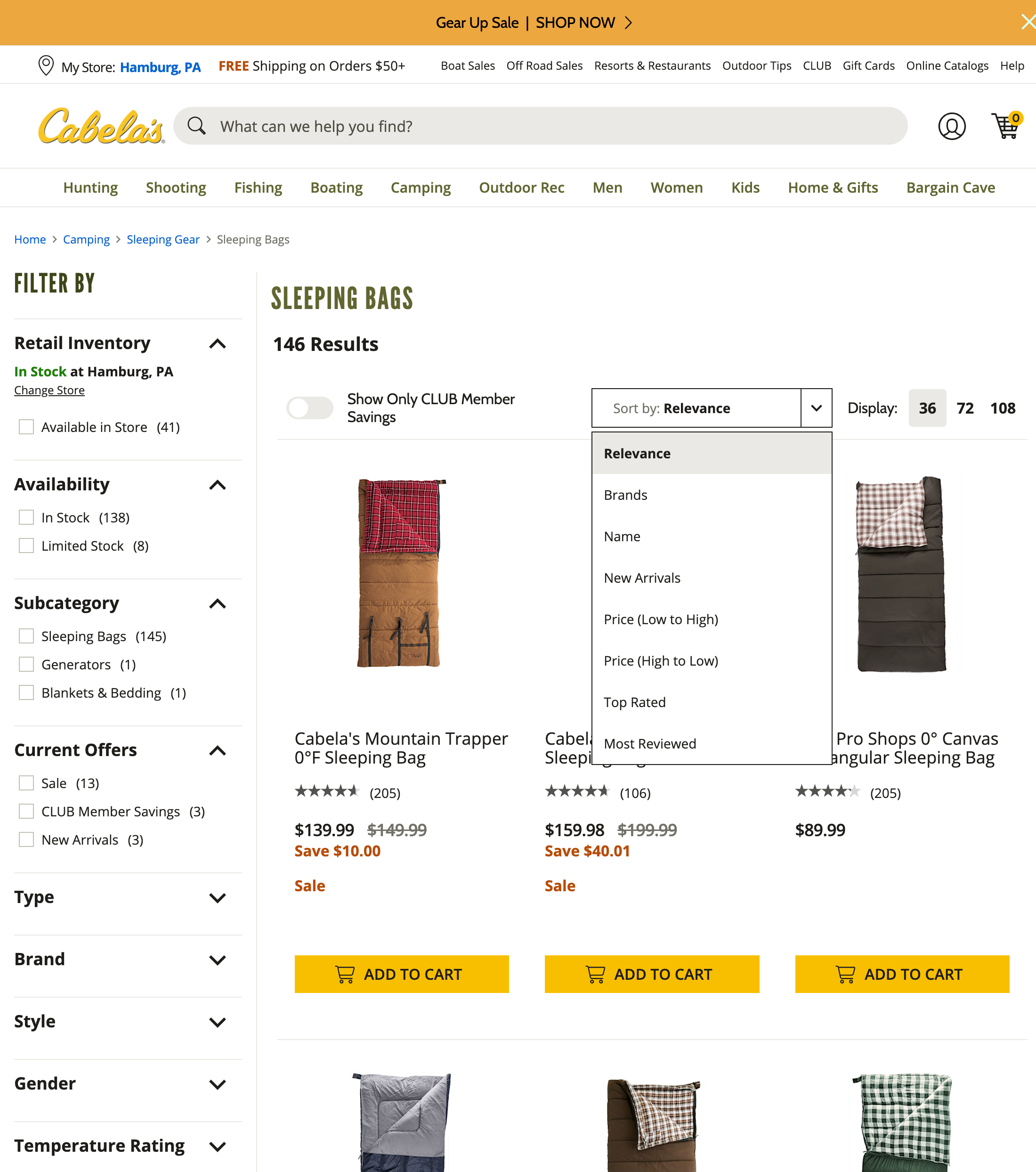Expand the Brand filter section
1036x1172 pixels.
[x=217, y=960]
